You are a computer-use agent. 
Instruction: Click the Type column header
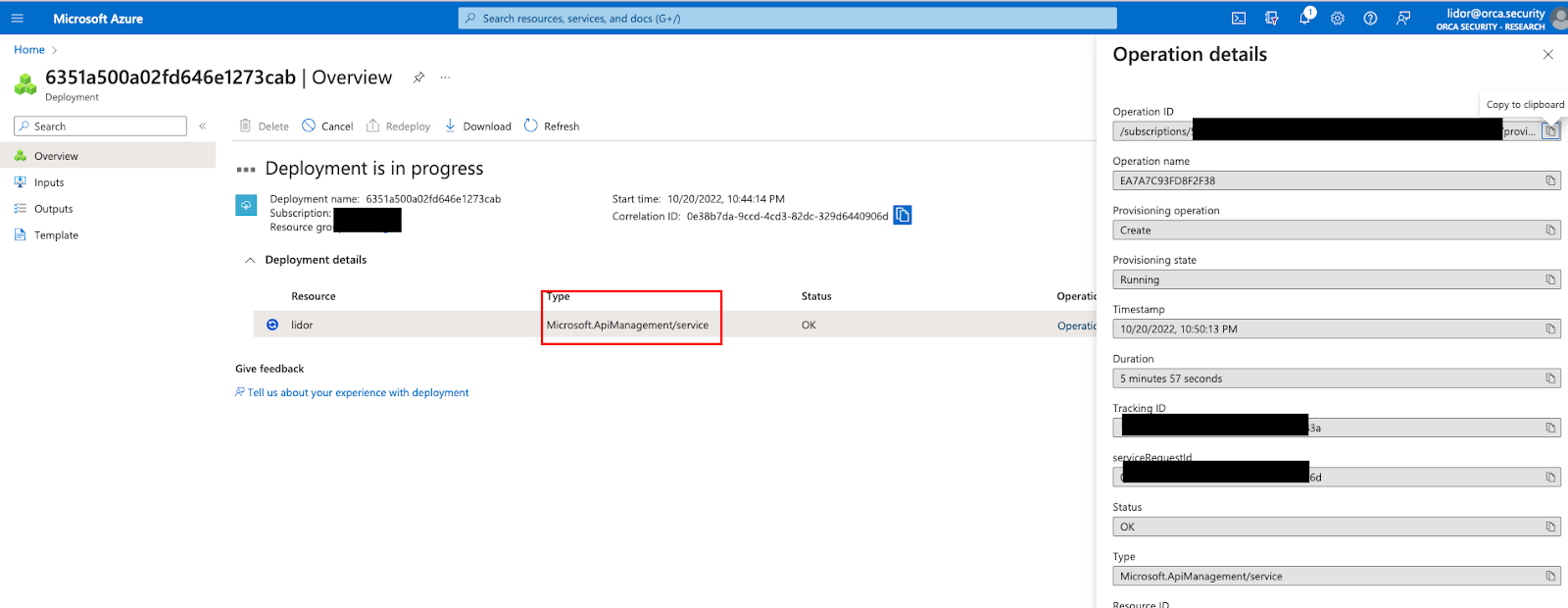tap(559, 296)
